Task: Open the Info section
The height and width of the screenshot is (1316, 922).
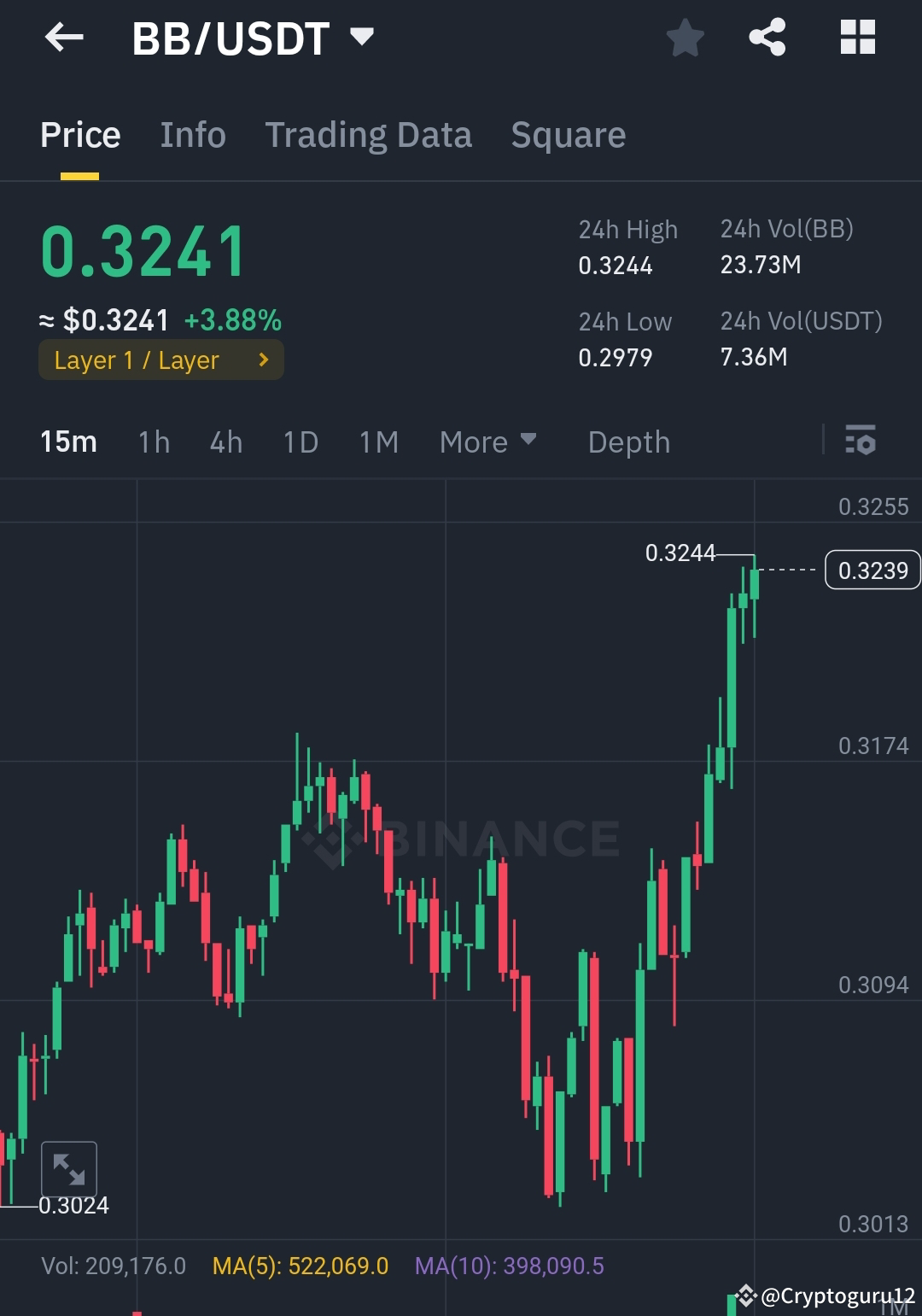Action: pyautogui.click(x=192, y=134)
